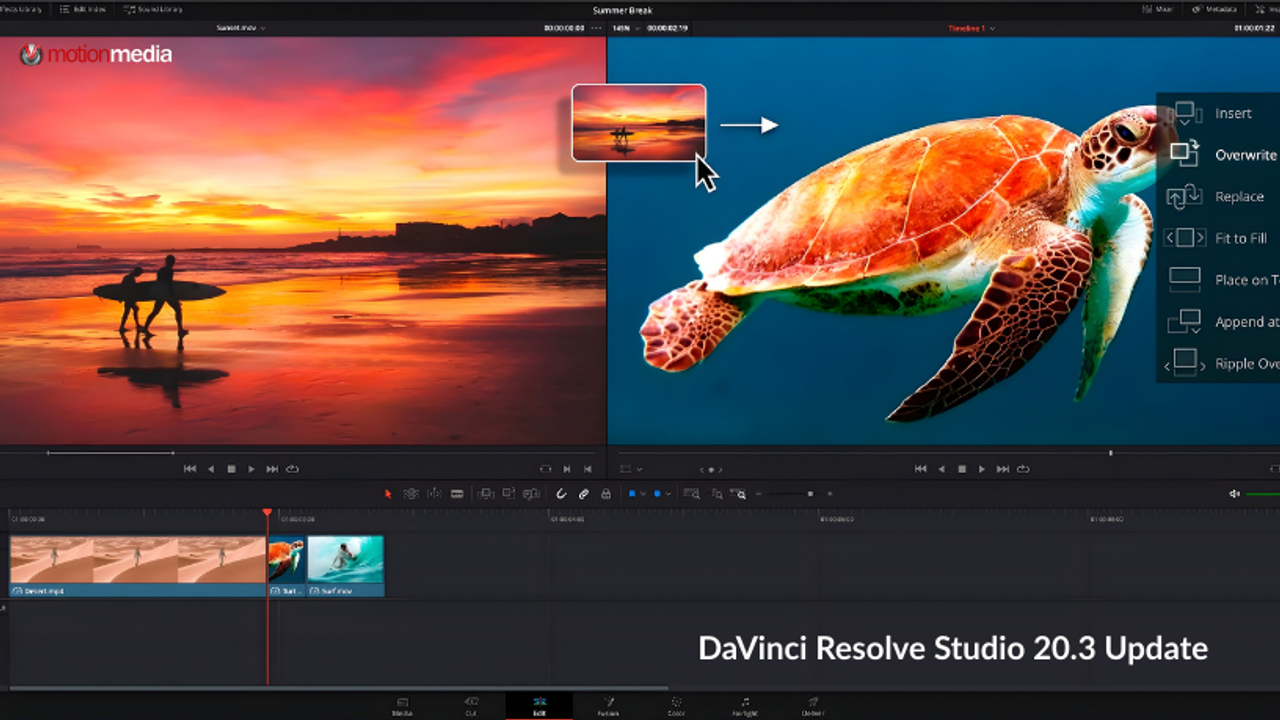The height and width of the screenshot is (720, 1280).
Task: Open the Effects Library
Action: point(20,8)
